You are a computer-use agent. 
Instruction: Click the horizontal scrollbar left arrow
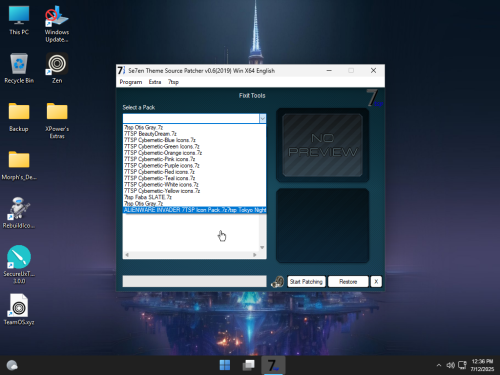tap(127, 255)
